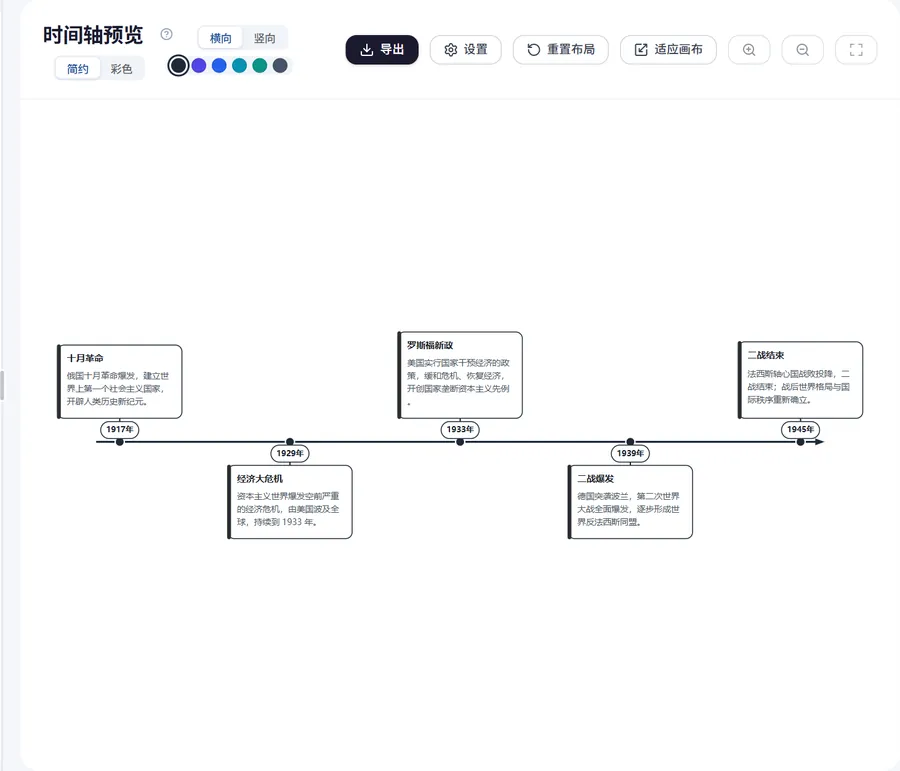Screen dimensions: 900x771
Task: Click the help question mark icon
Action: point(166,34)
